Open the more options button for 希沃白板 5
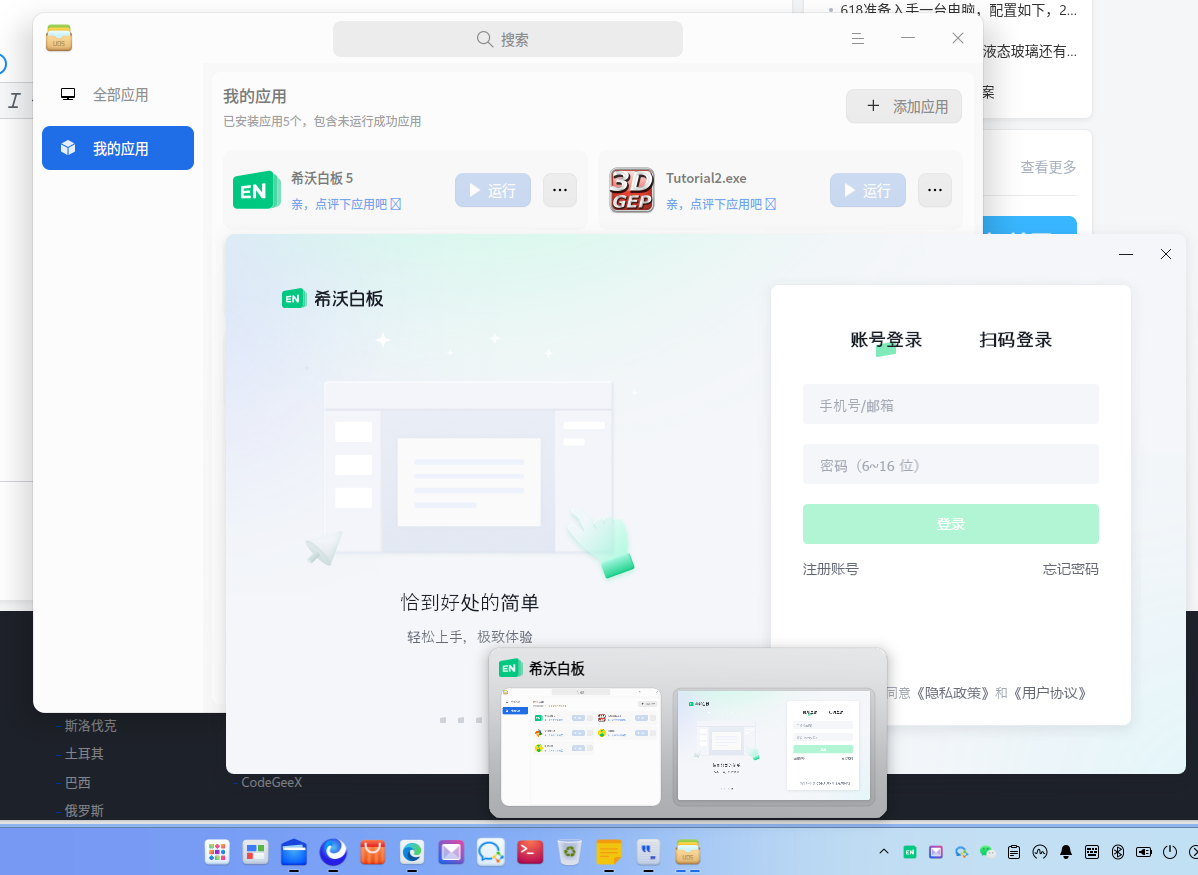Viewport: 1198px width, 875px height. pyautogui.click(x=560, y=190)
